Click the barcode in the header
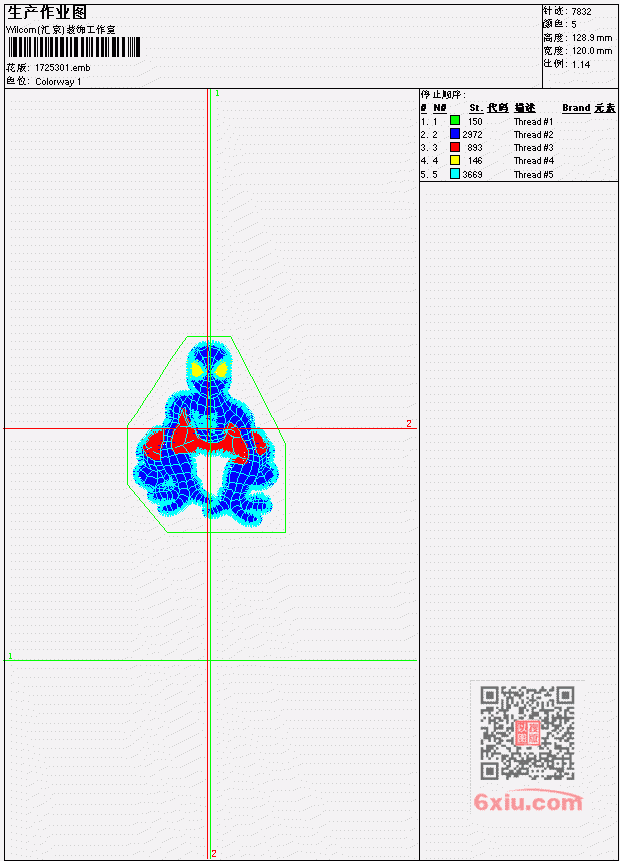 74,47
